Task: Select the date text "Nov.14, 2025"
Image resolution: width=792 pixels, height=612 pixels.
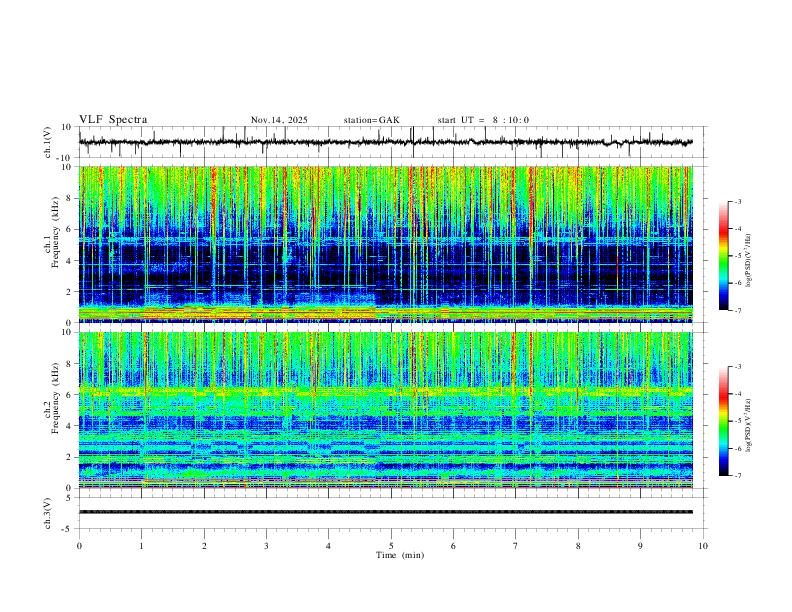Action: click(x=279, y=120)
